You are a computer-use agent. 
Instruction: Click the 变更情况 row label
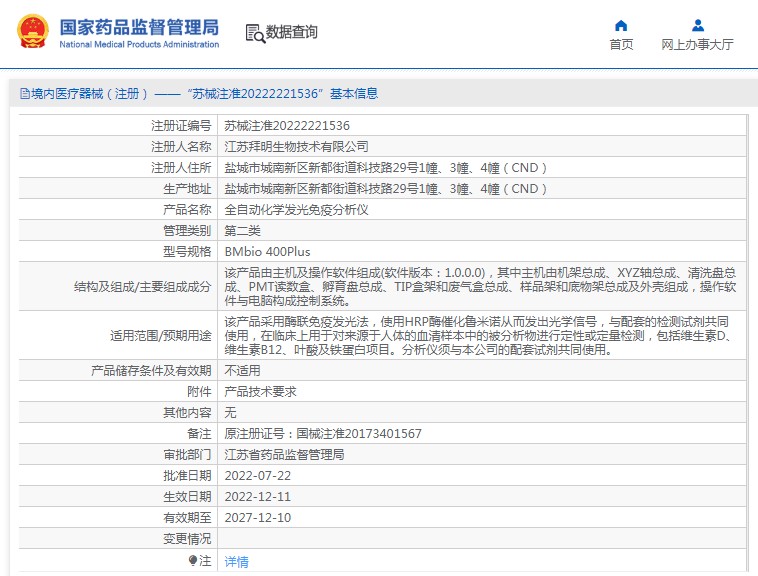pyautogui.click(x=187, y=539)
